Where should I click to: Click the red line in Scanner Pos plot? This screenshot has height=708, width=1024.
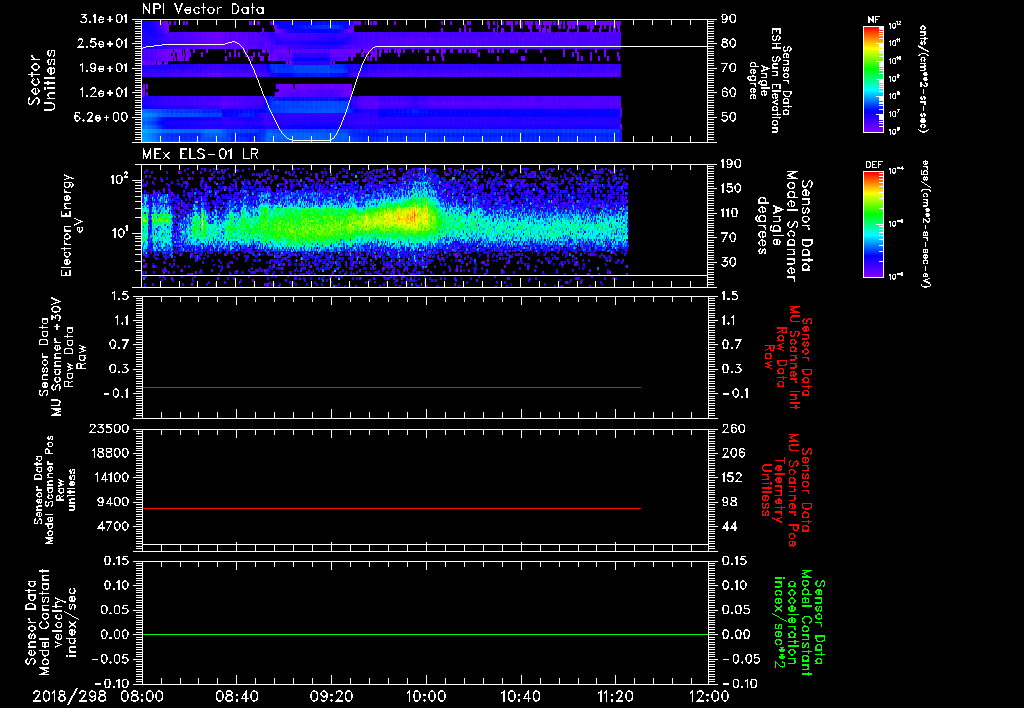[x=391, y=508]
